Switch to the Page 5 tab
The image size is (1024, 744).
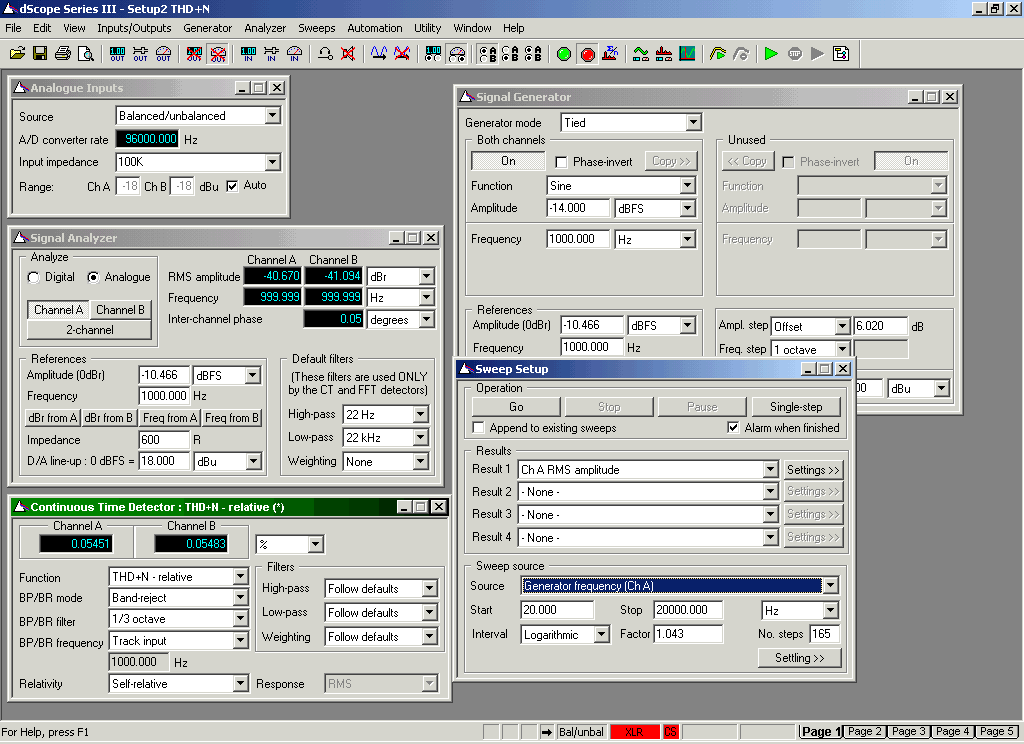tap(997, 732)
